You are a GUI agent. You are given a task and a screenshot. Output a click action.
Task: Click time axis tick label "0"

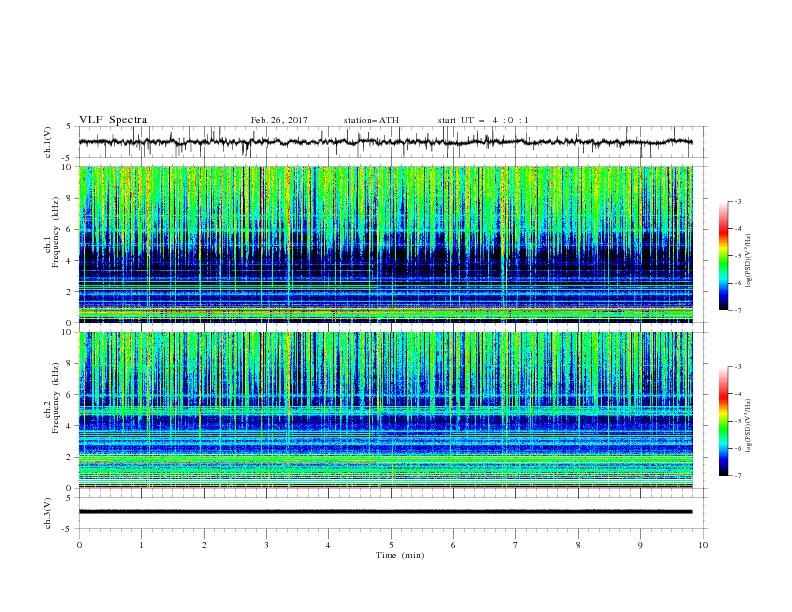pyautogui.click(x=79, y=545)
